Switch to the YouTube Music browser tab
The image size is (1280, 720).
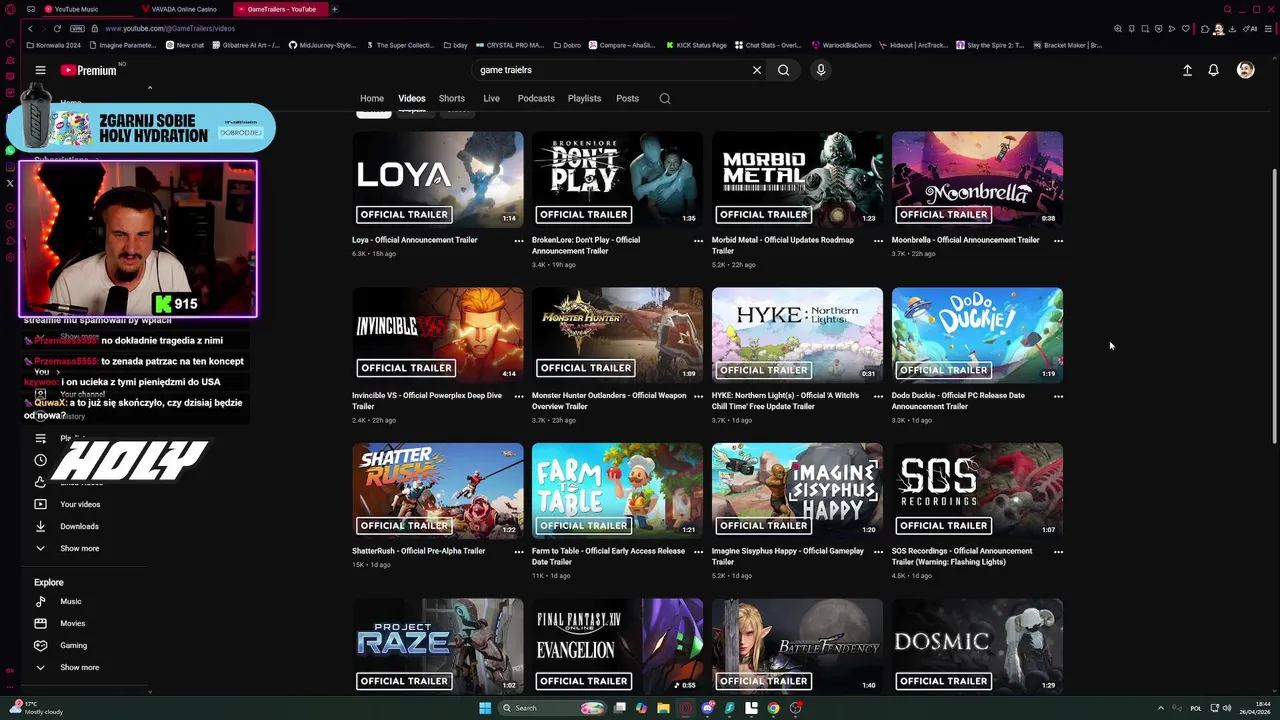[85, 9]
